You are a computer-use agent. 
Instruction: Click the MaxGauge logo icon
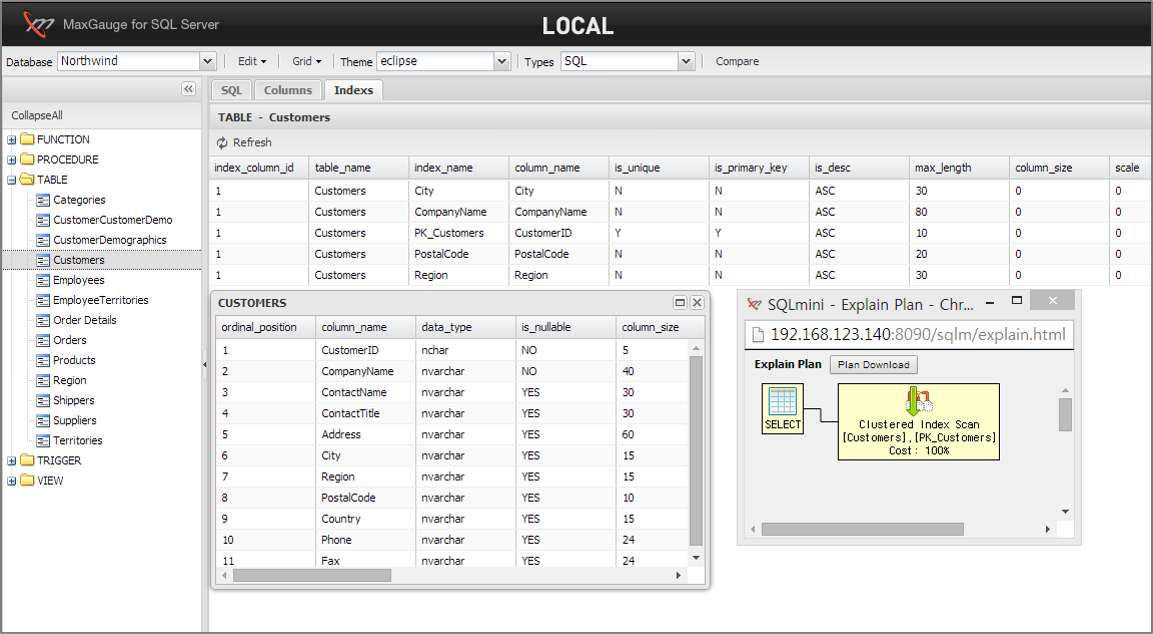click(38, 24)
